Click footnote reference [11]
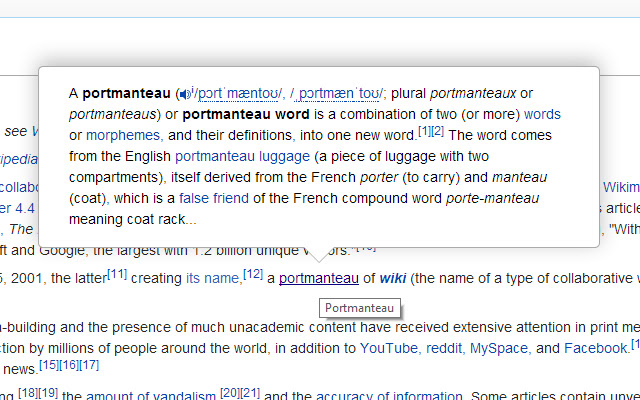The width and height of the screenshot is (640, 400). click(x=116, y=274)
